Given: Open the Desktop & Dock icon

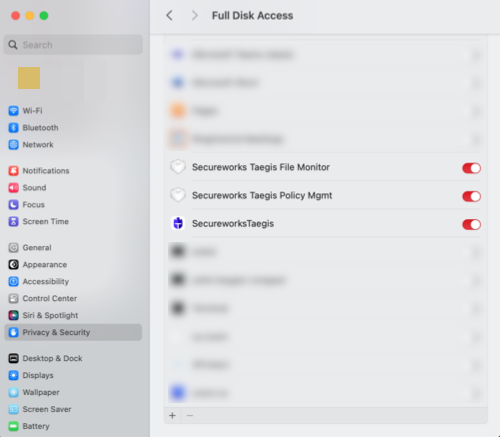Looking at the screenshot, I should 13,358.
